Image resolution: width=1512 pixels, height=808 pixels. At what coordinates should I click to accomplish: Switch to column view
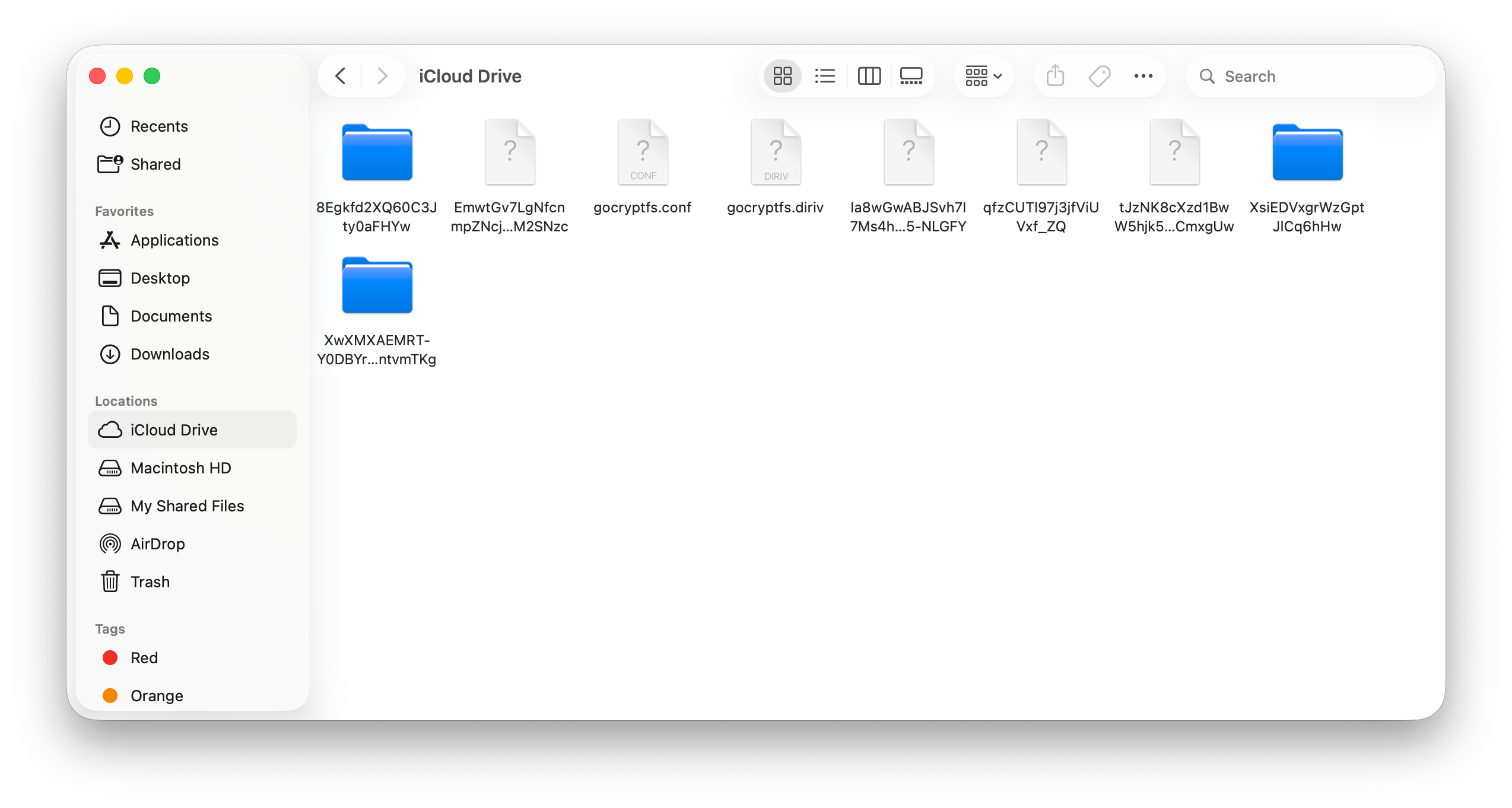coord(869,76)
